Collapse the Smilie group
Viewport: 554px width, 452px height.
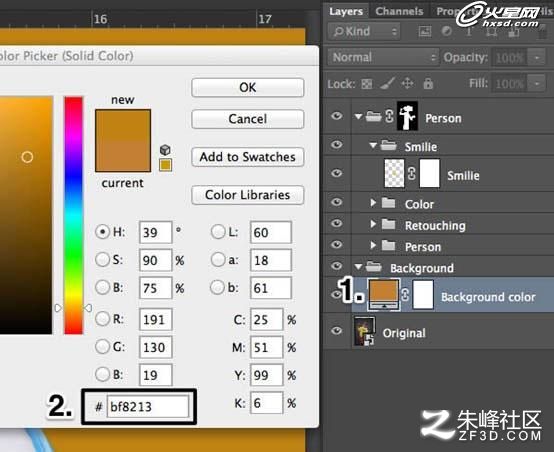tap(373, 145)
